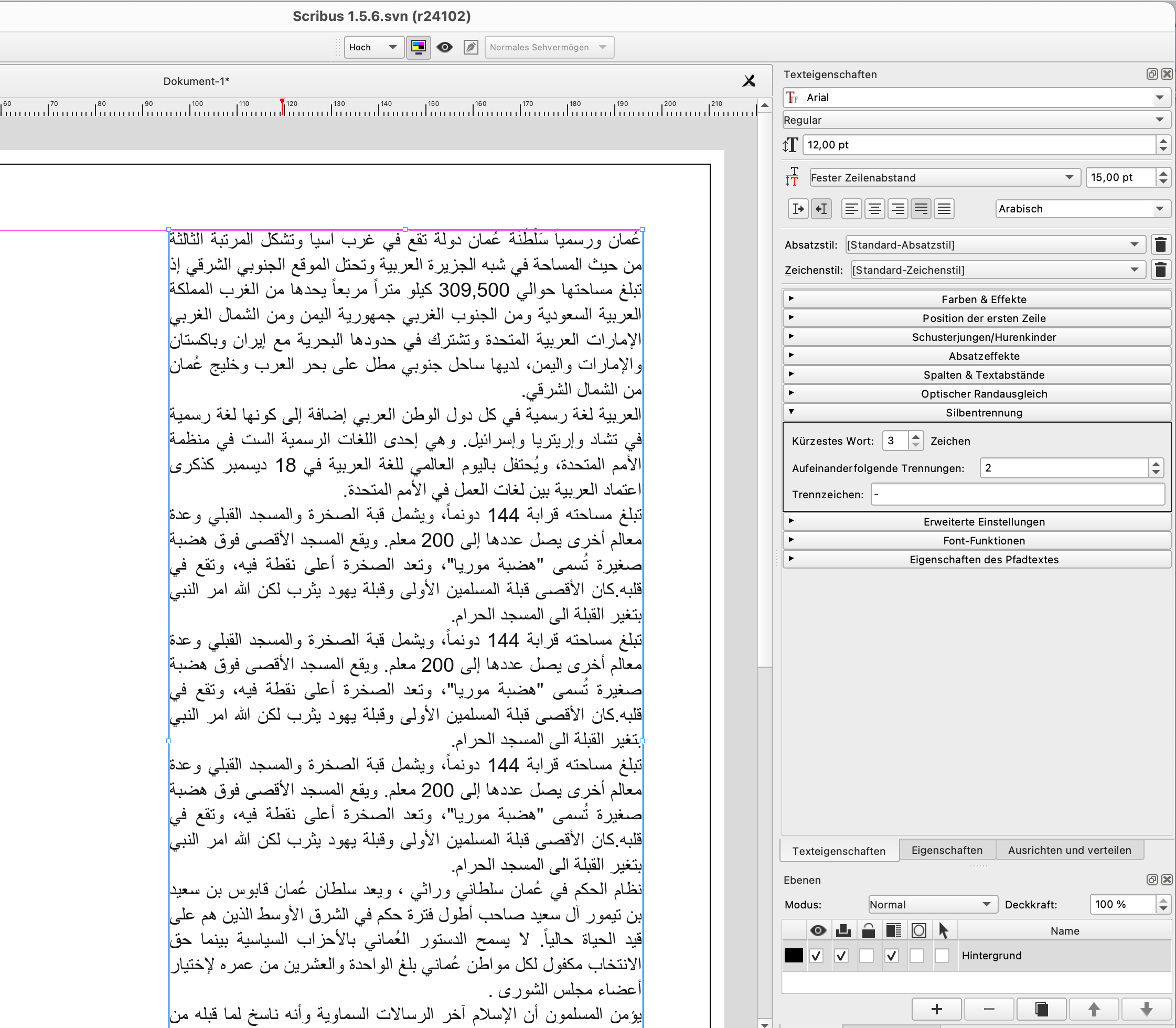Move layer up with arrow button
Image resolution: width=1176 pixels, height=1028 pixels.
[x=1094, y=1009]
